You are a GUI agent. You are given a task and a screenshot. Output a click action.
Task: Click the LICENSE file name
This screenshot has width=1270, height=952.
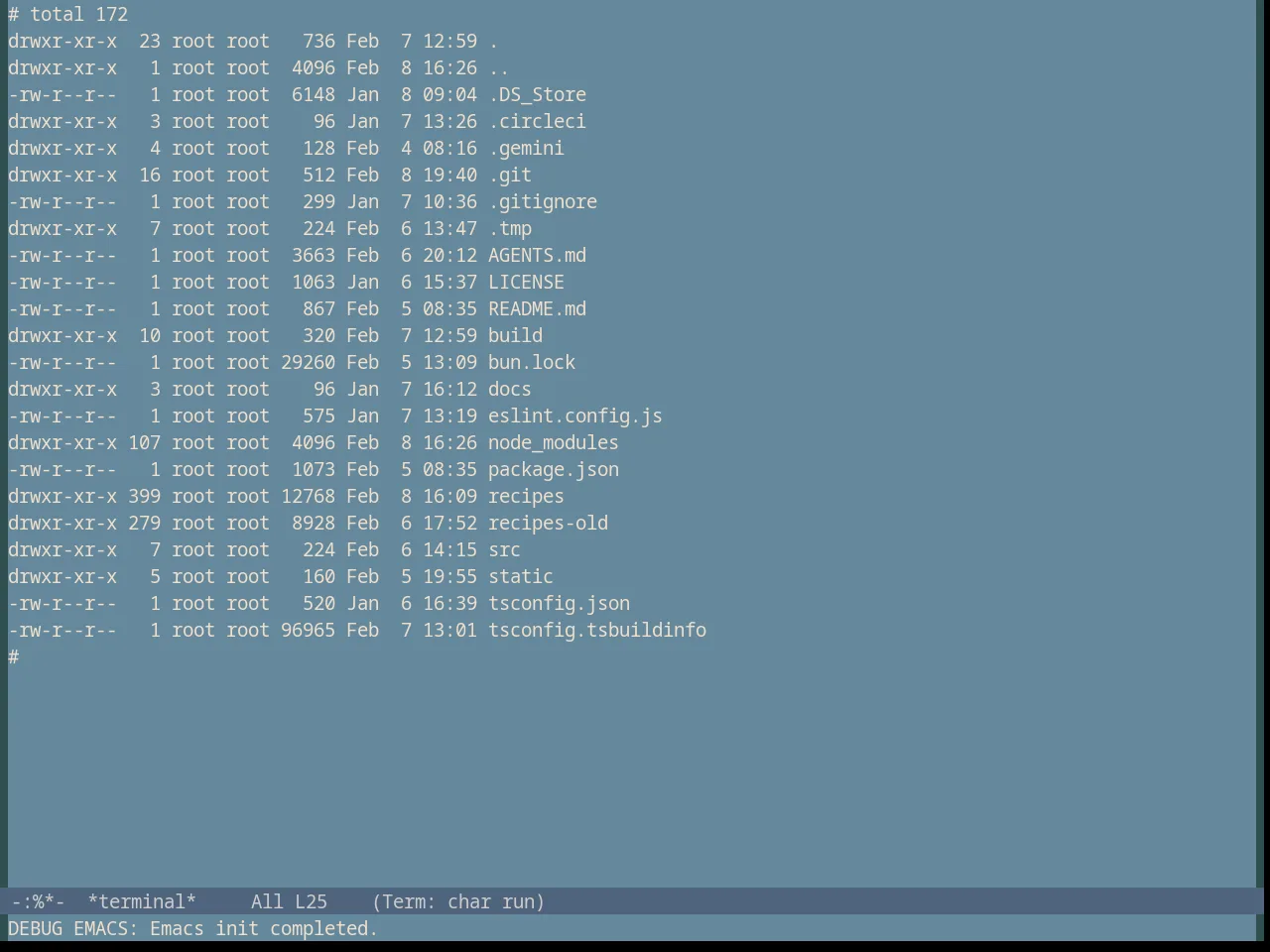click(526, 282)
